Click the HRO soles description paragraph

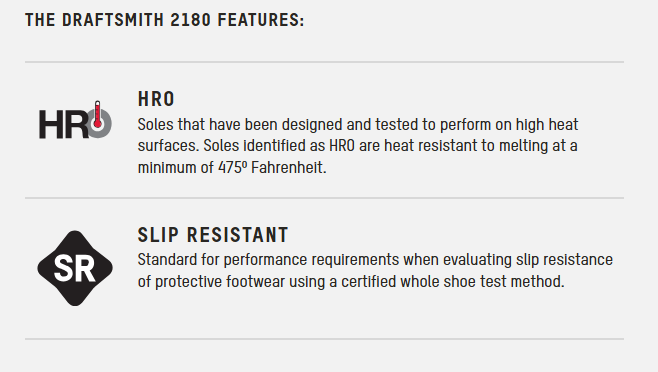[358, 146]
